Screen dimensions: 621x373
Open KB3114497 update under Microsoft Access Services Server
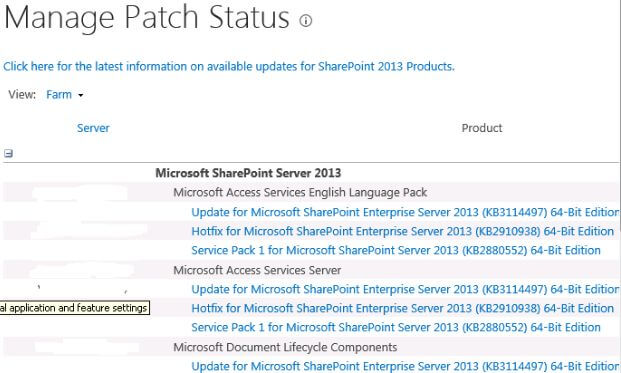405,289
